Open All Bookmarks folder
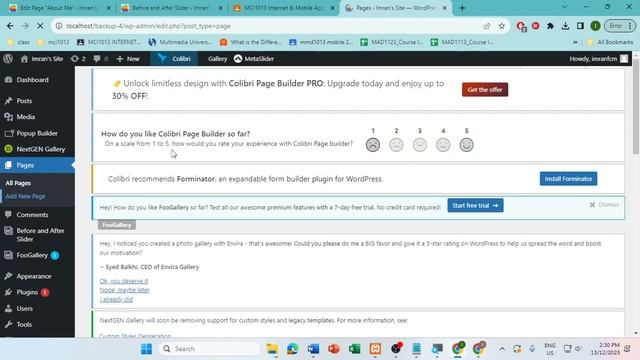This screenshot has width=640, height=360. 610,42
